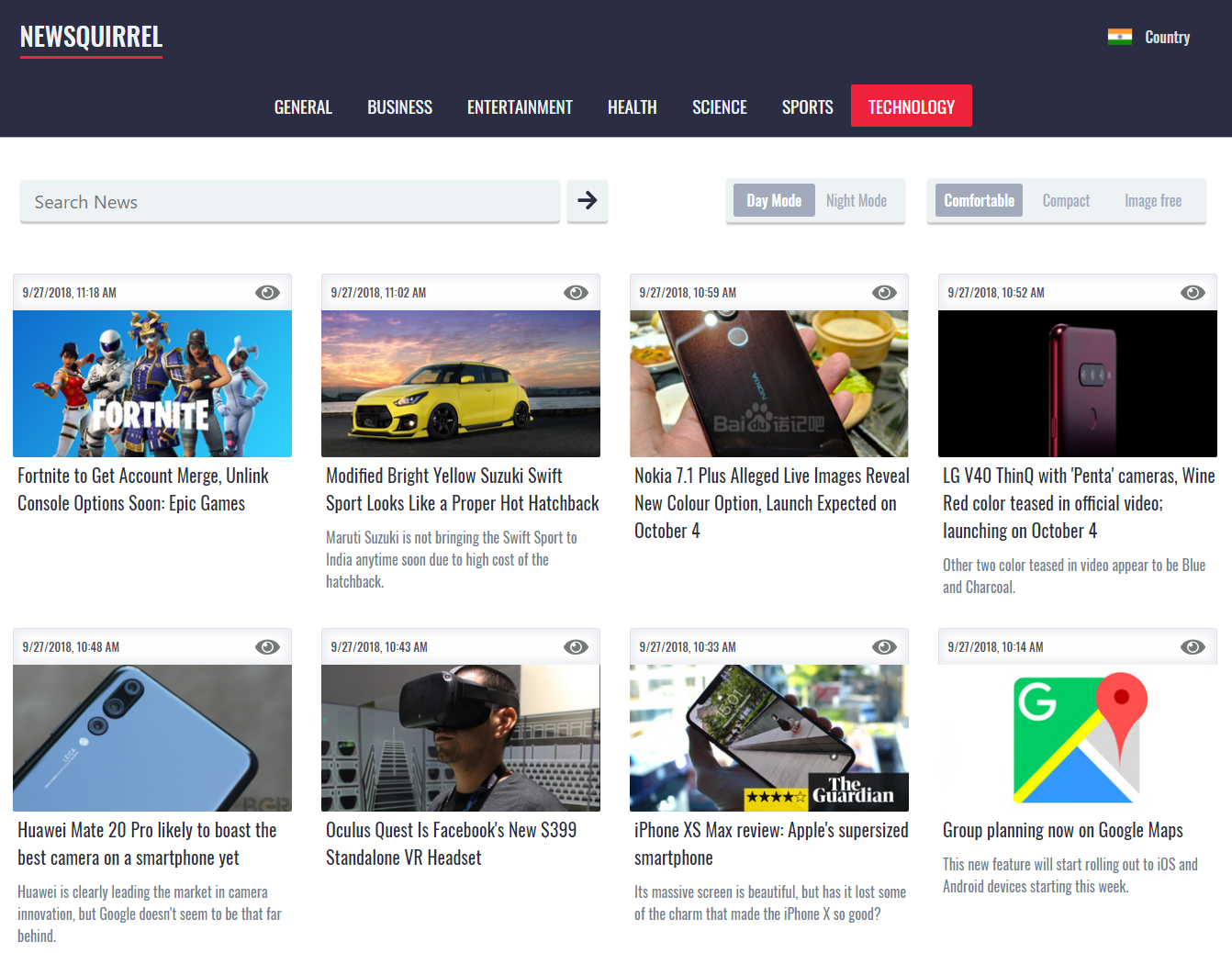Click the eye icon on the LG V40 ThinQ article

pos(1193,293)
